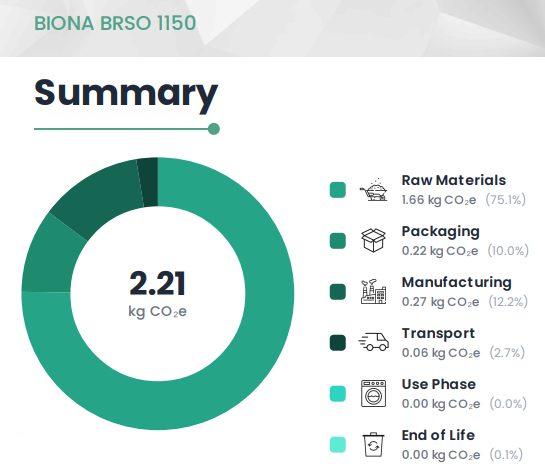This screenshot has height=474, width=545.
Task: Click the 'End of Life' legend label
Action: coord(438,435)
